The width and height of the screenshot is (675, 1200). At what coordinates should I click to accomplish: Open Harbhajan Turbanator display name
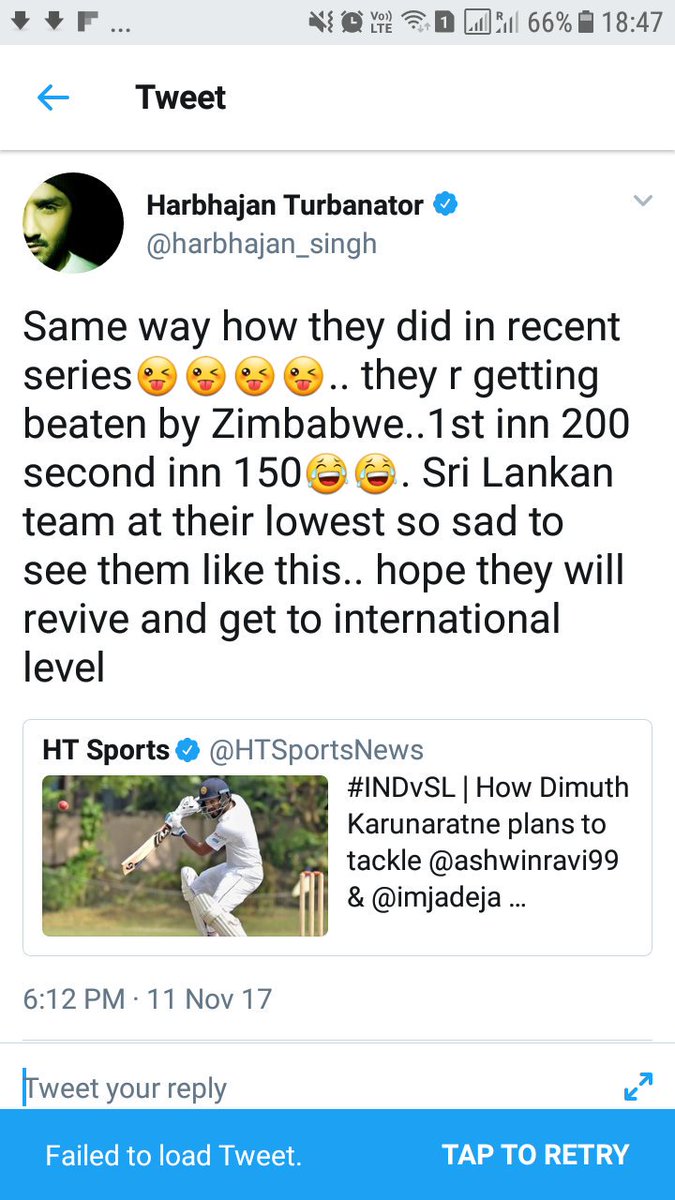tap(286, 205)
